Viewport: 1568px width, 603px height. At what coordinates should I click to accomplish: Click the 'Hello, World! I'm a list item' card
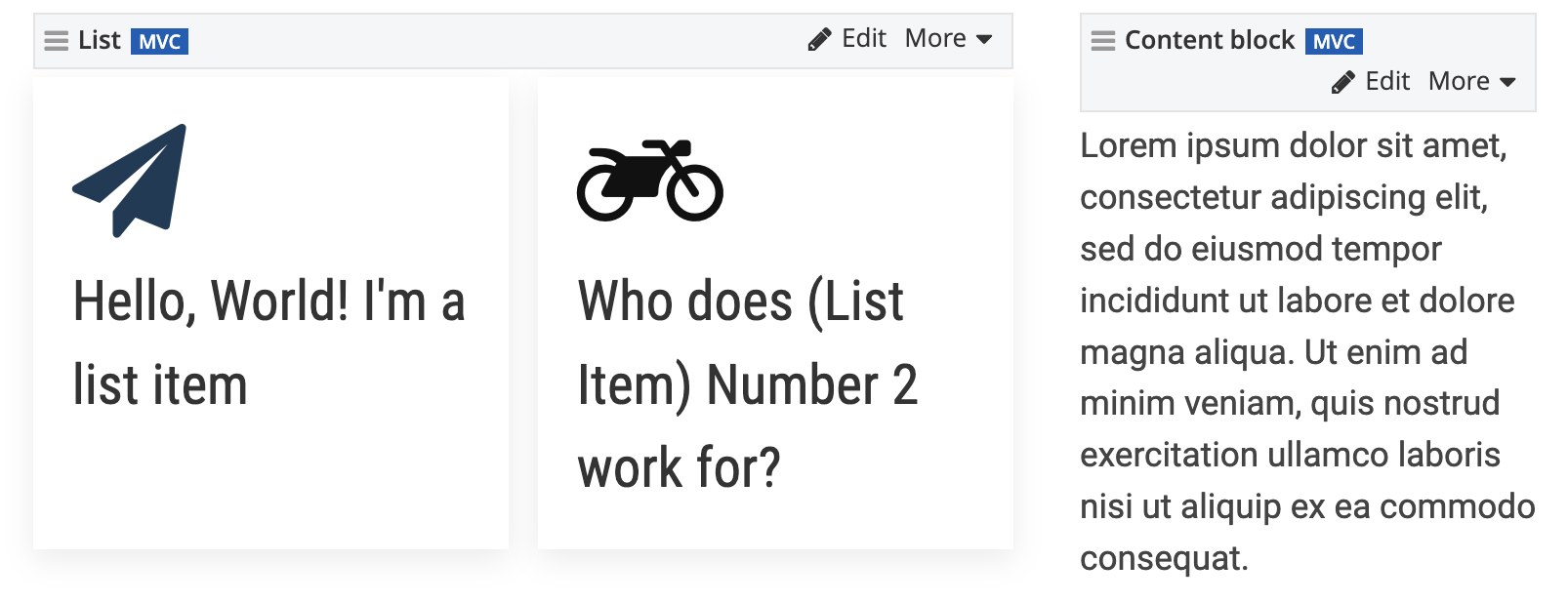click(x=270, y=312)
